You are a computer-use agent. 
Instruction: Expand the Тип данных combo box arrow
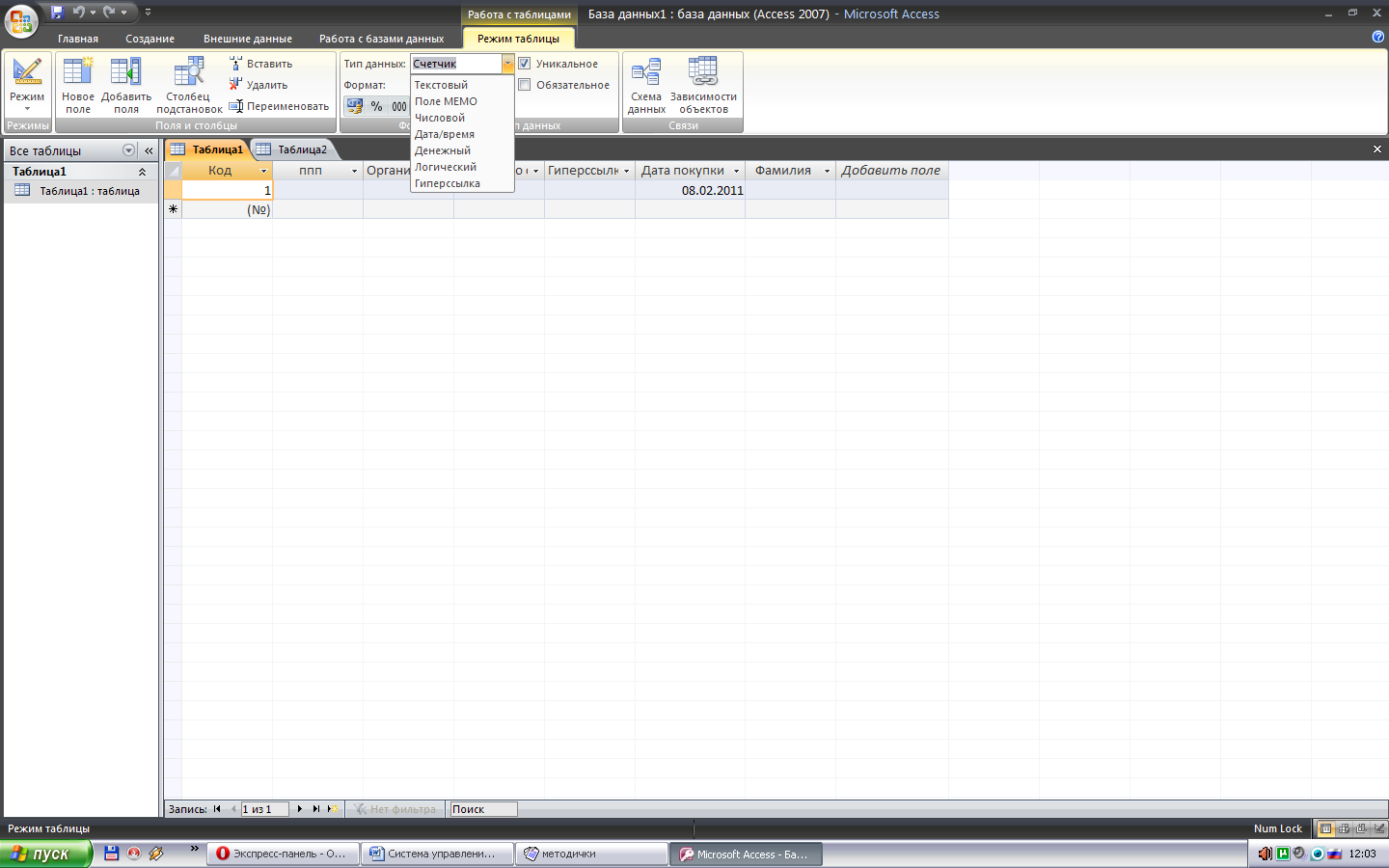pos(507,64)
